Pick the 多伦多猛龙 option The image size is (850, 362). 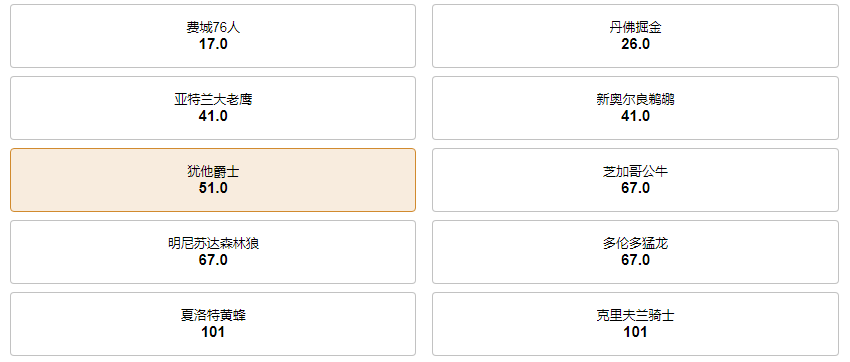click(x=635, y=252)
